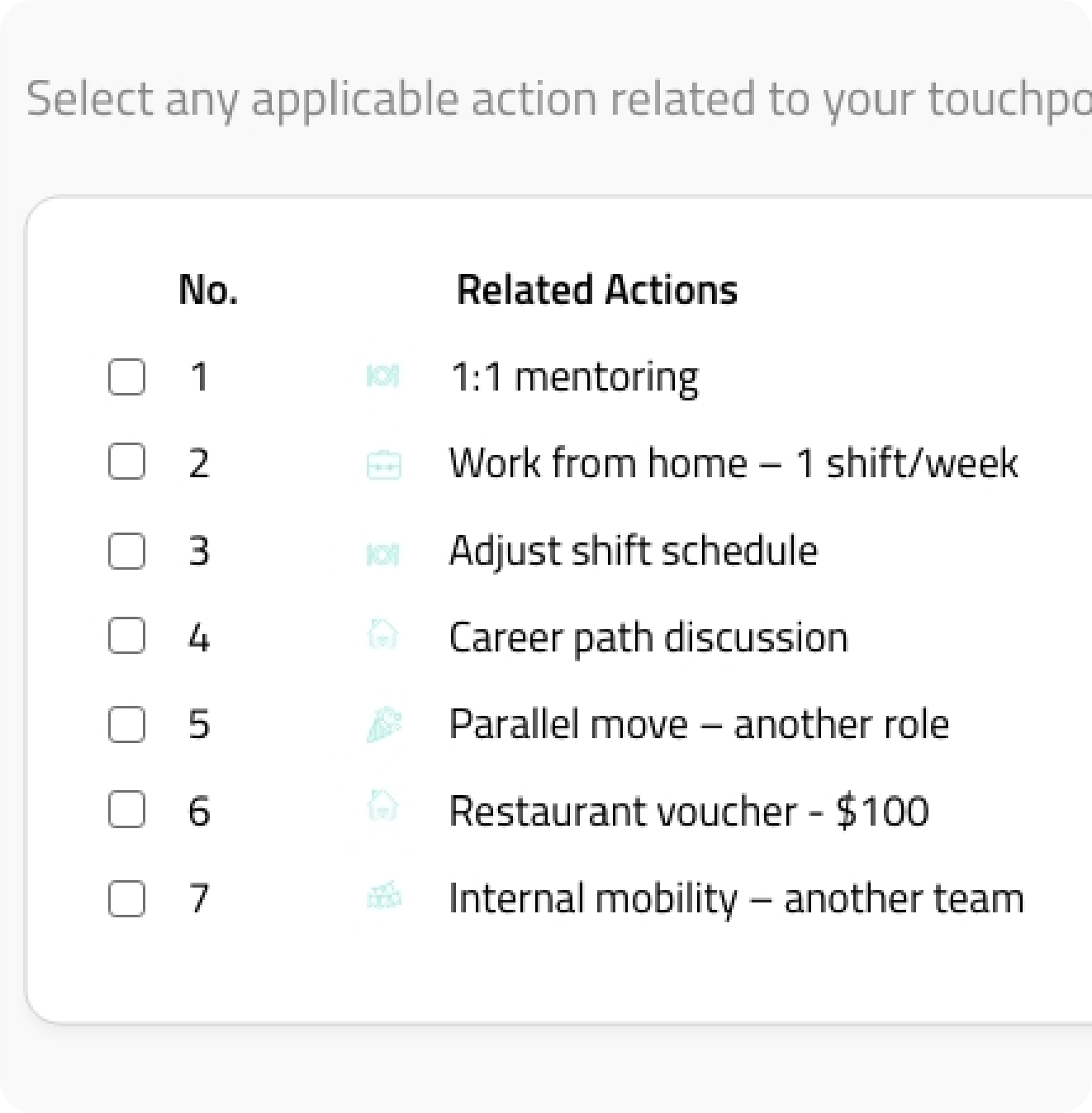Screen dimensions: 1092x1113
Task: Tick the checkbox for action number 1
Action: pyautogui.click(x=126, y=377)
